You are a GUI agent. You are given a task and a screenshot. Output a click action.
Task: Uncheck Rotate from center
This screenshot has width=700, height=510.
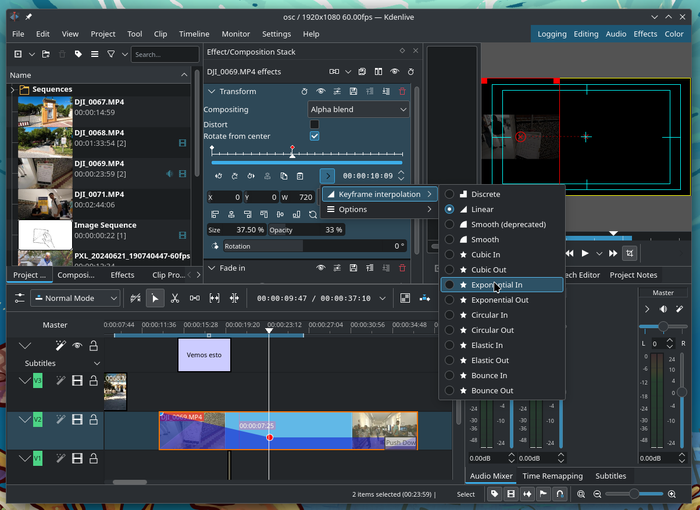coord(314,136)
